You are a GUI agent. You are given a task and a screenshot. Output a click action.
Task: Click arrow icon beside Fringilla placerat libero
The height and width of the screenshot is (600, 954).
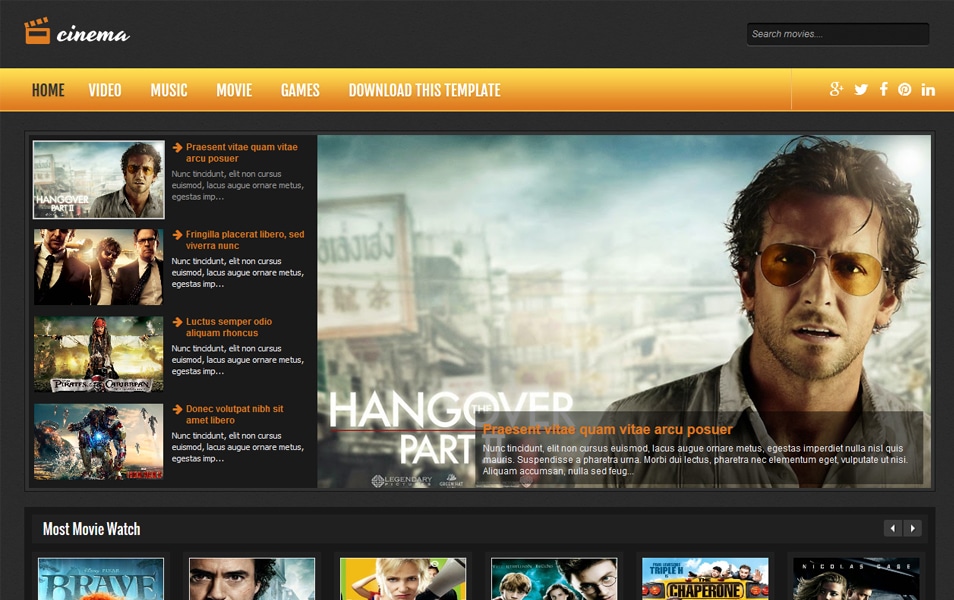(178, 234)
